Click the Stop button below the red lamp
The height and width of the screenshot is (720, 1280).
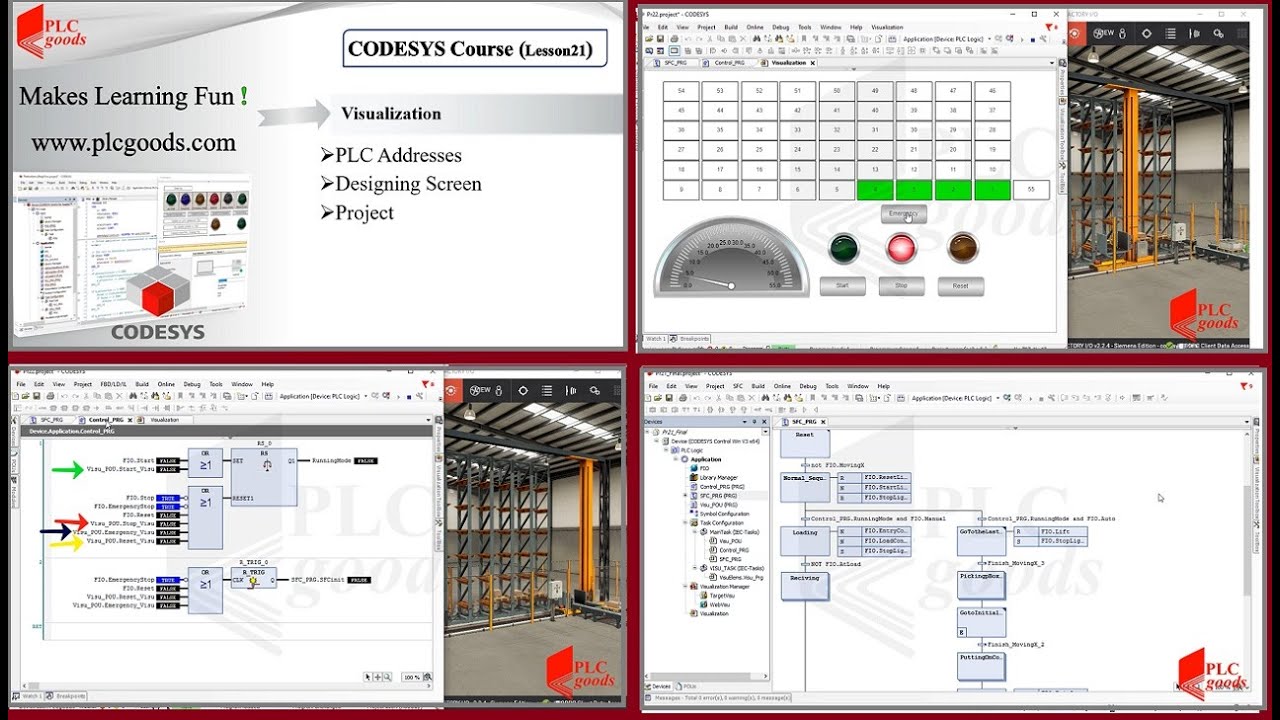(901, 286)
